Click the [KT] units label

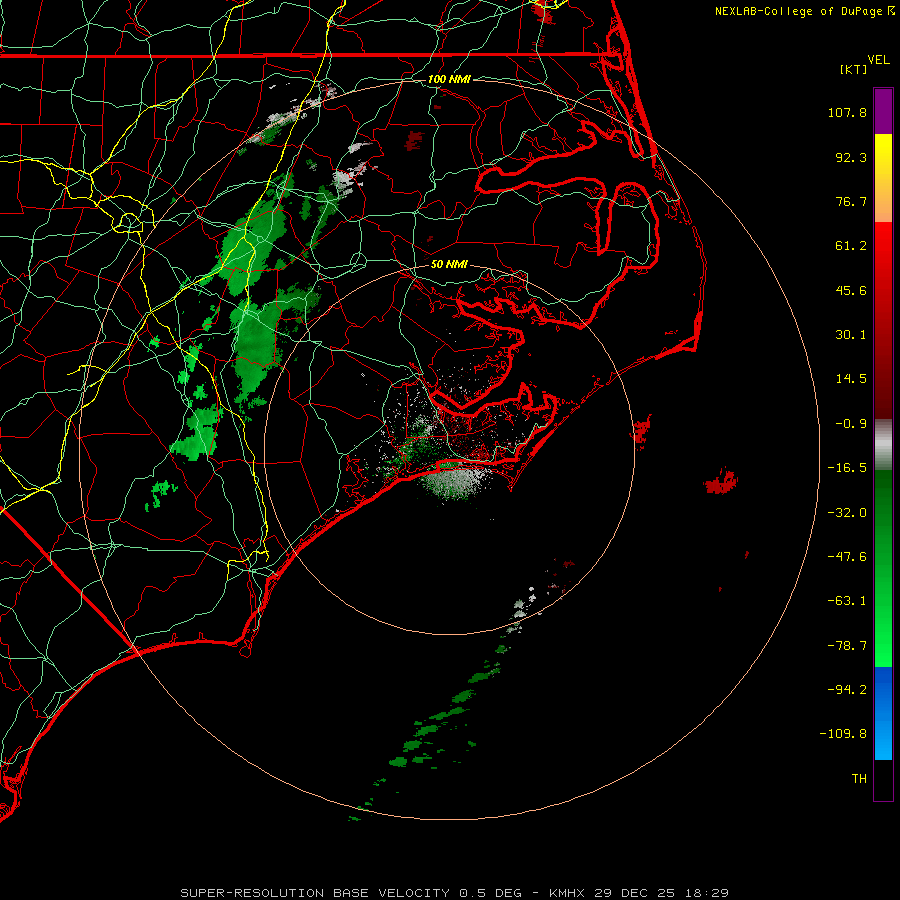pos(854,69)
